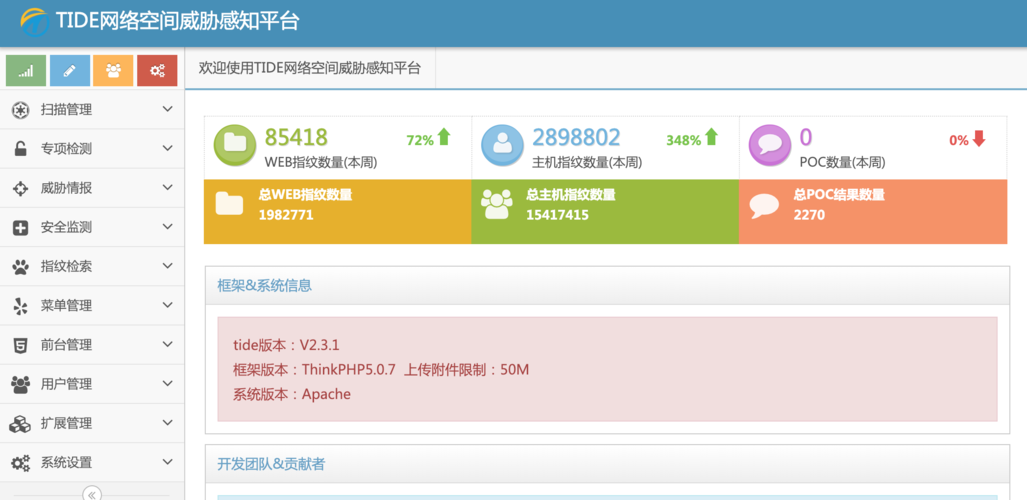Screen dimensions: 1027x500
Task: Click the 指纹检索 paw icon
Action: (x=21, y=267)
